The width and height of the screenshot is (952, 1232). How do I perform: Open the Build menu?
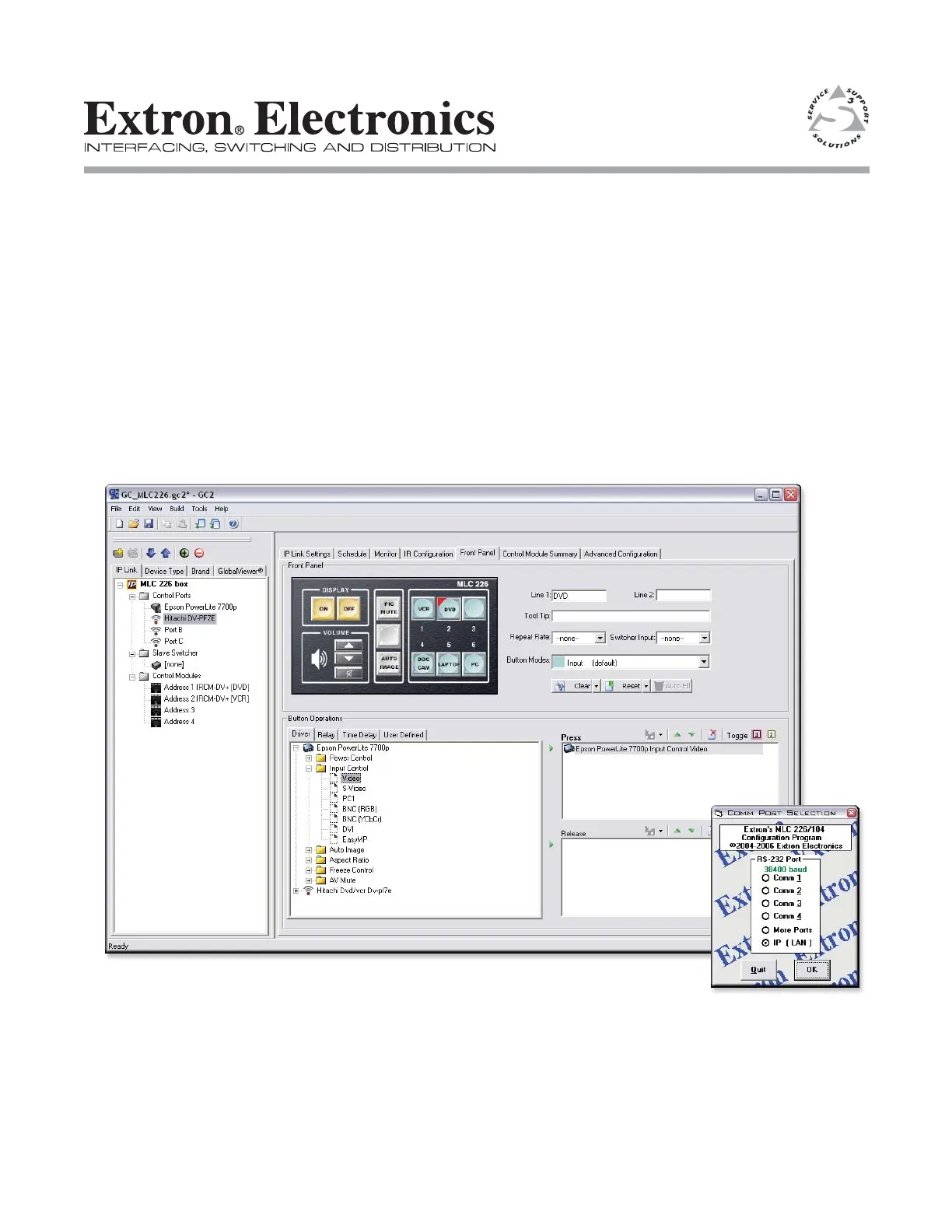pyautogui.click(x=177, y=509)
